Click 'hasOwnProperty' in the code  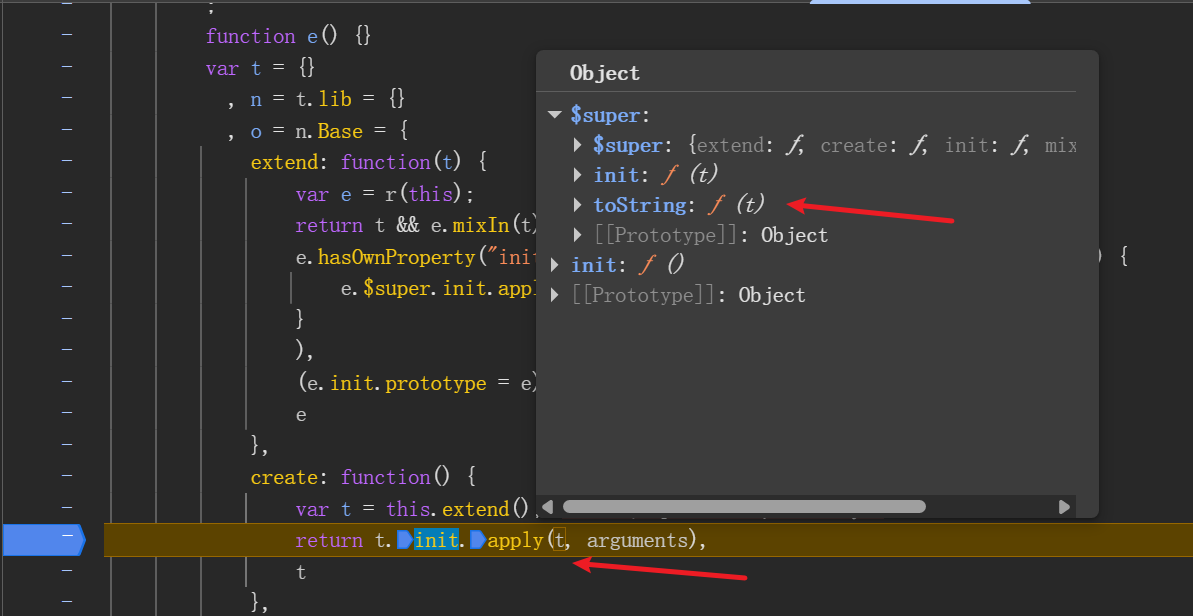tap(398, 257)
